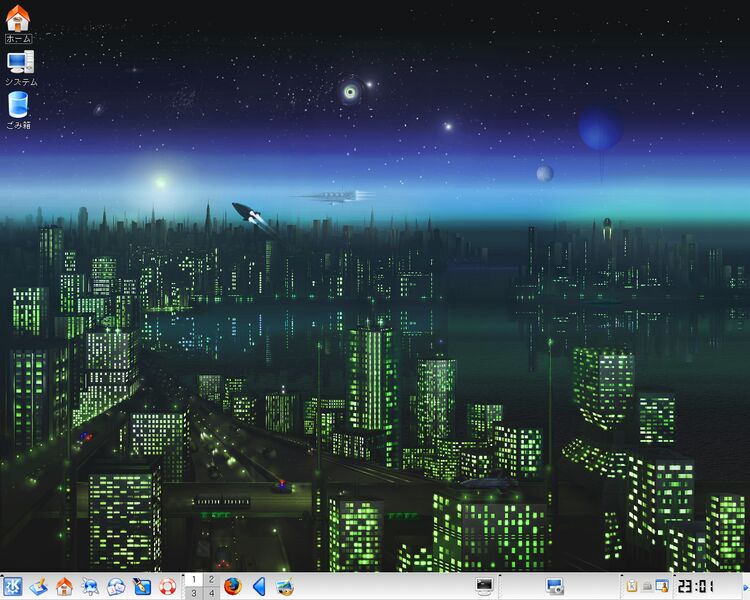Click the blue left-arrow icon in panel
Viewport: 750px width, 600px height.
pos(259,586)
